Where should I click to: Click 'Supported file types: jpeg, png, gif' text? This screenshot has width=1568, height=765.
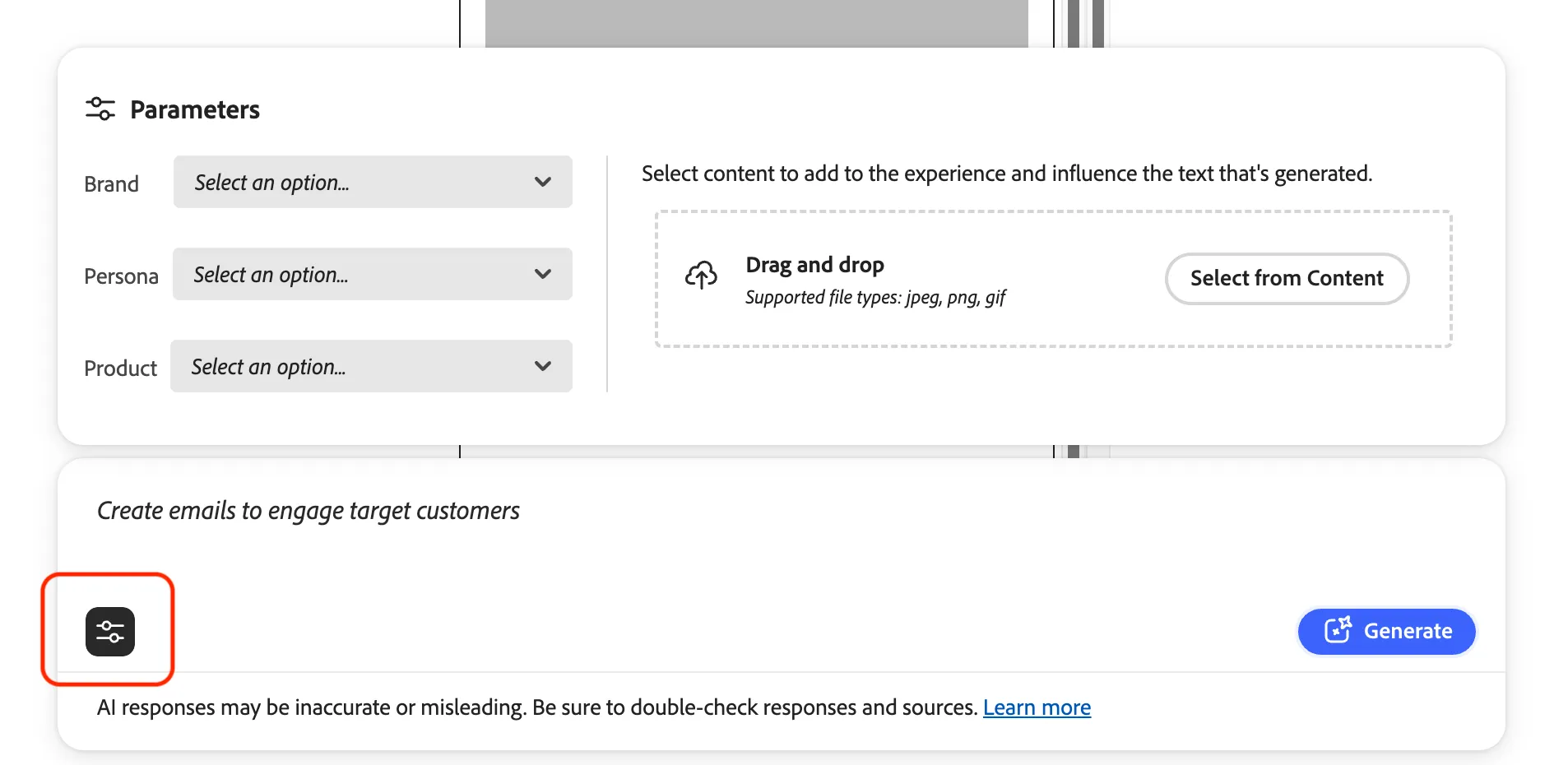pyautogui.click(x=875, y=297)
